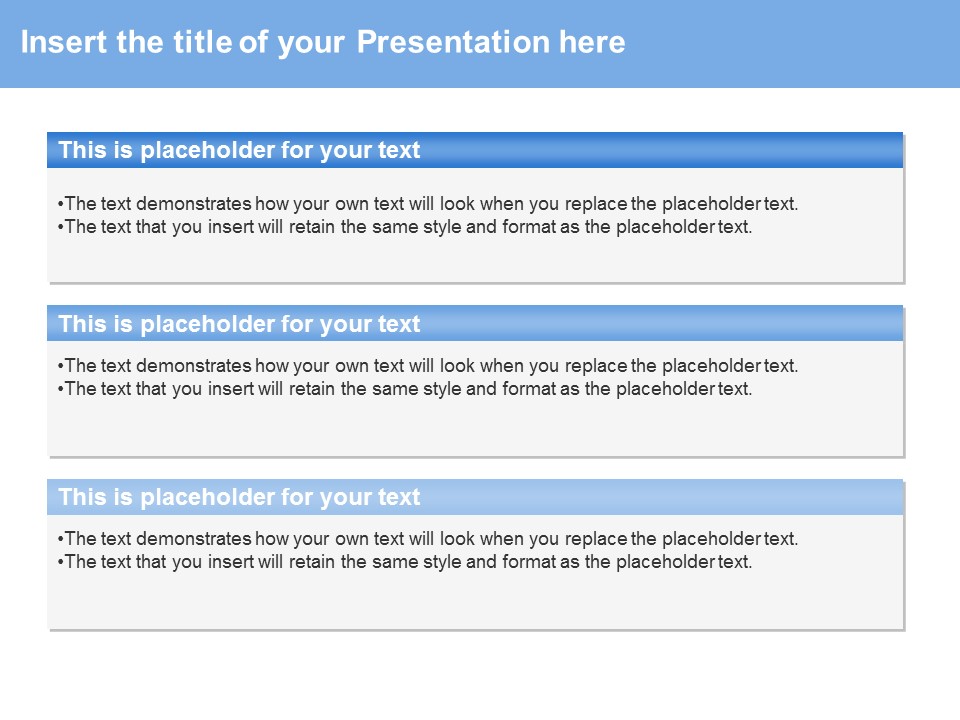
Task: Select first bullet in the second box
Action: click(428, 366)
